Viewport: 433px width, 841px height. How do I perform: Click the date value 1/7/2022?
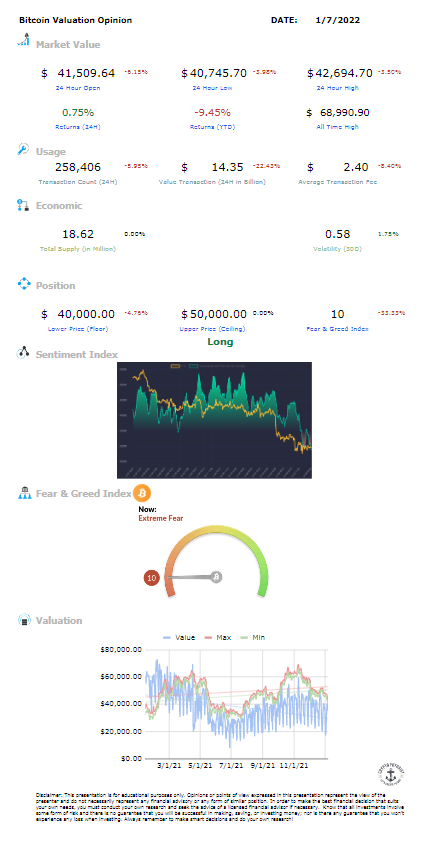coord(338,20)
